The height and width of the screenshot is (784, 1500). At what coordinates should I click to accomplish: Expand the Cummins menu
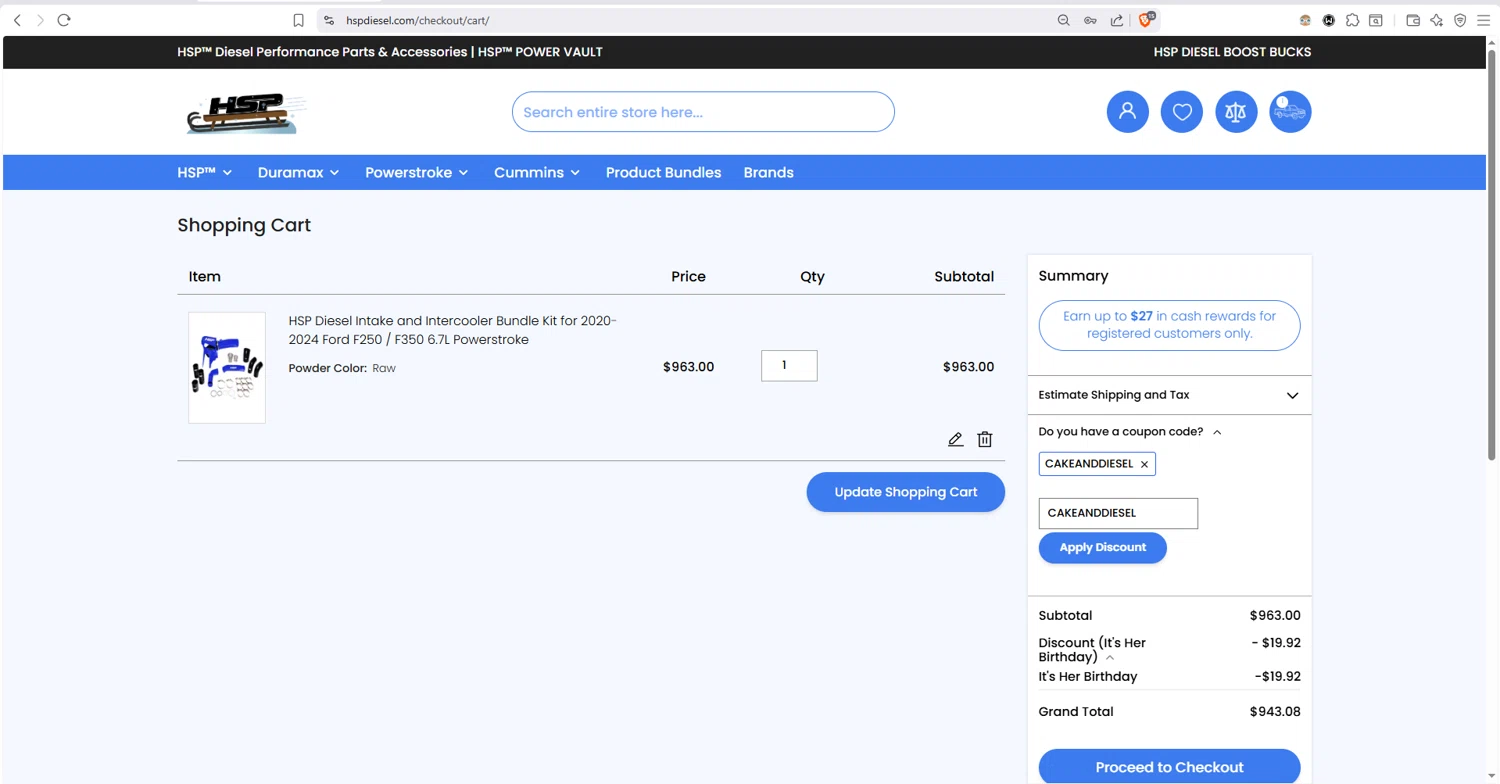[x=537, y=172]
